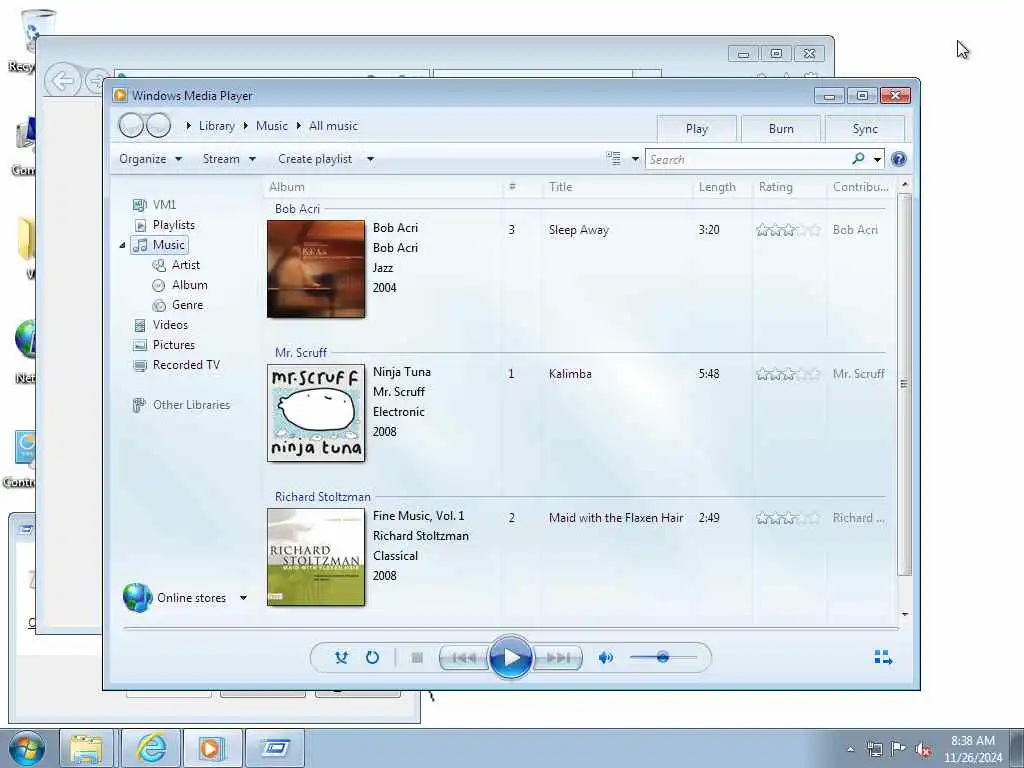Select Genre under Music
The height and width of the screenshot is (768, 1024).
[178, 305]
